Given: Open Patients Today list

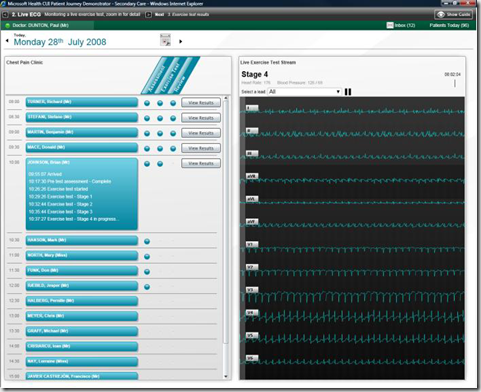Looking at the screenshot, I should pos(449,25).
